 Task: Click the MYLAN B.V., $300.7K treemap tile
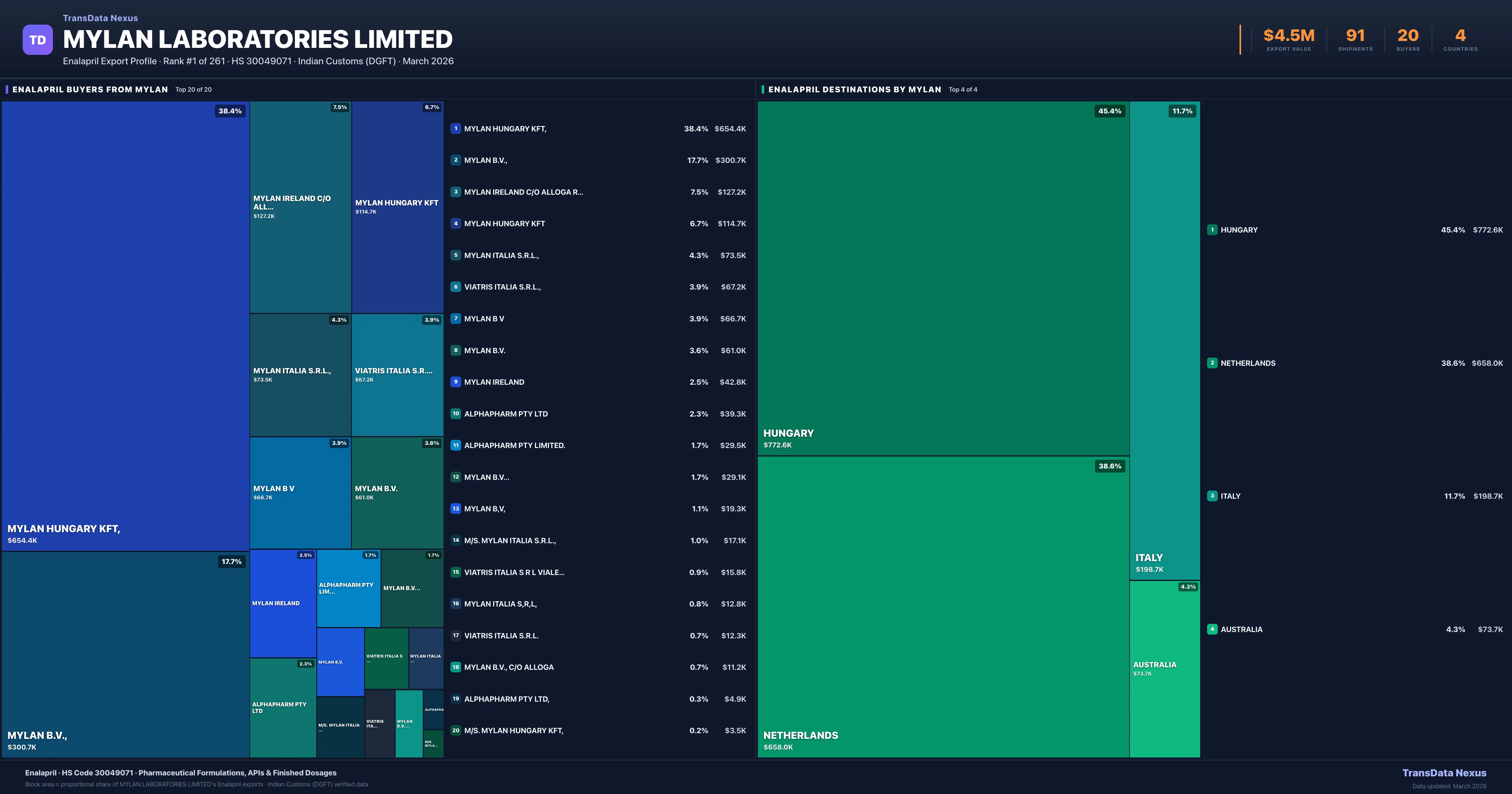(125, 654)
